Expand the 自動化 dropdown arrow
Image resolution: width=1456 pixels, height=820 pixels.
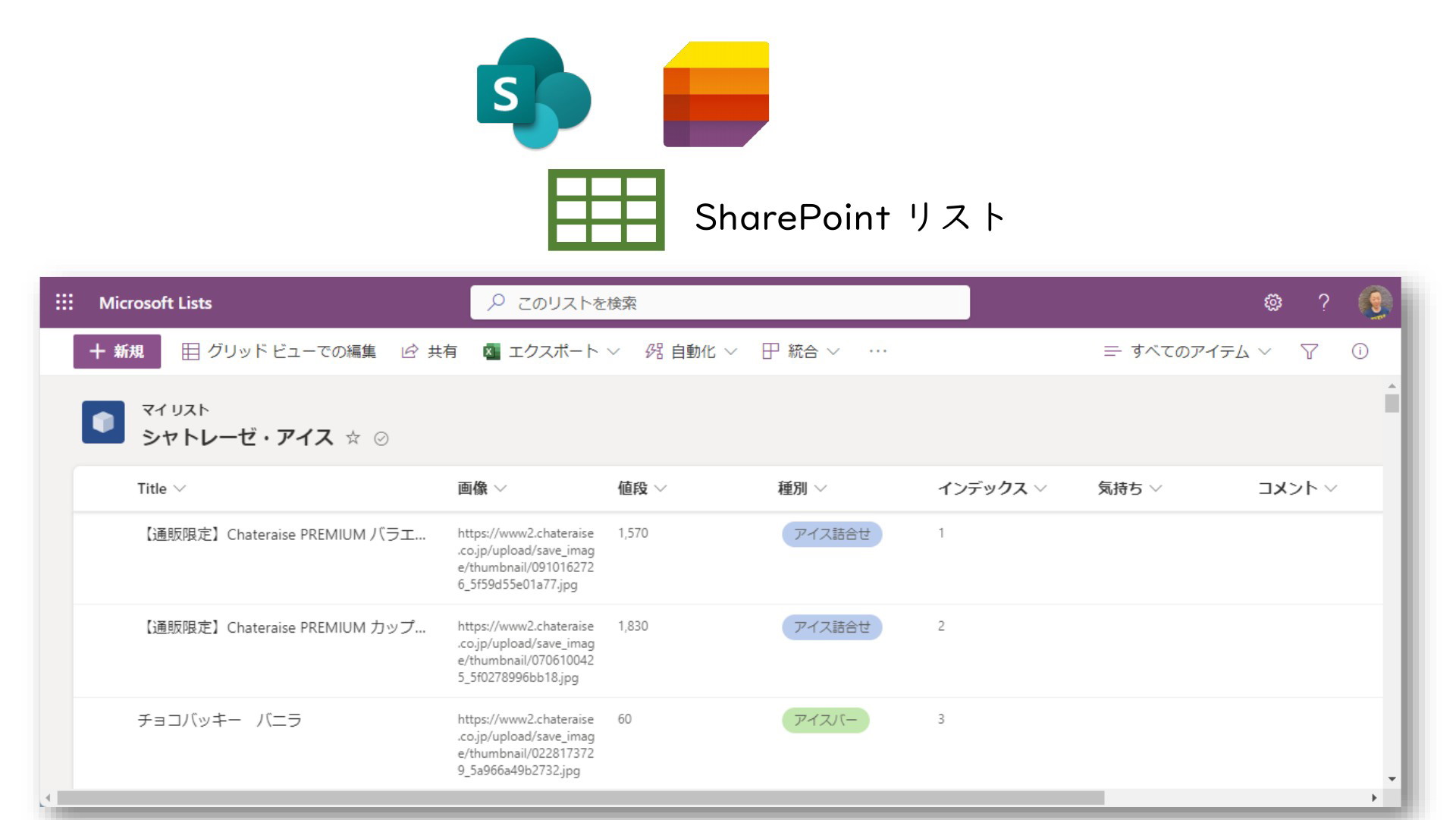pyautogui.click(x=730, y=351)
